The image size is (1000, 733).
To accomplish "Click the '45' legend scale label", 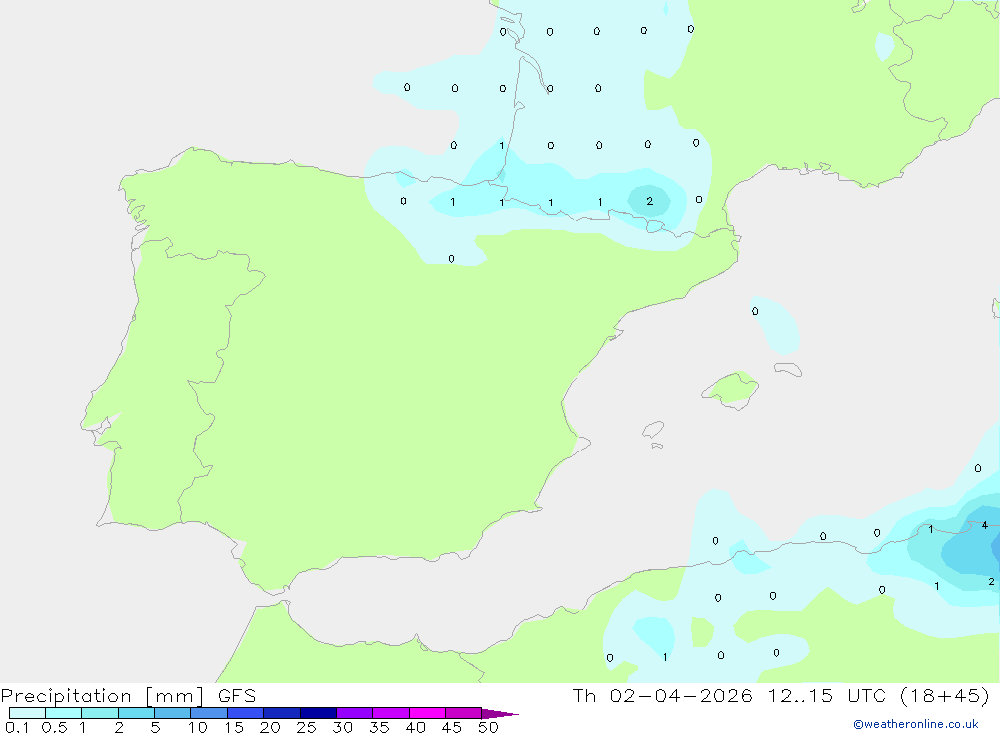I will (x=452, y=727).
